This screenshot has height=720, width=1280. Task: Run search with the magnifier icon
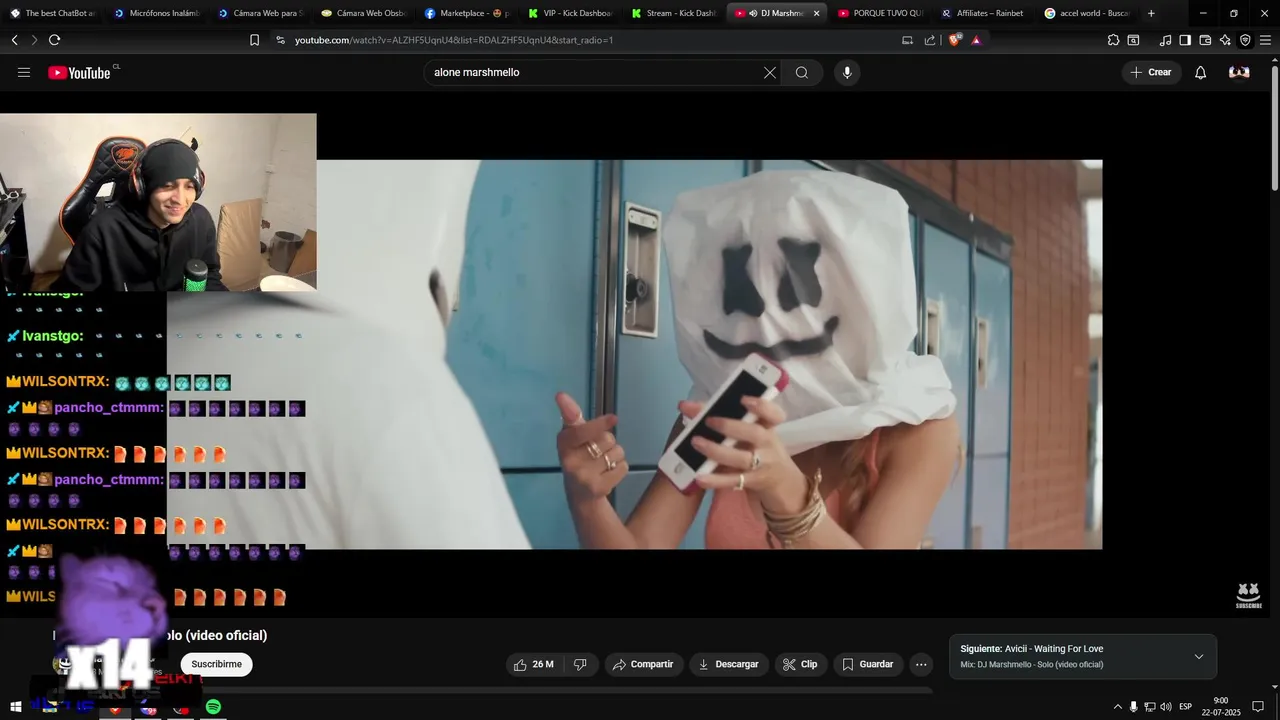pos(801,72)
